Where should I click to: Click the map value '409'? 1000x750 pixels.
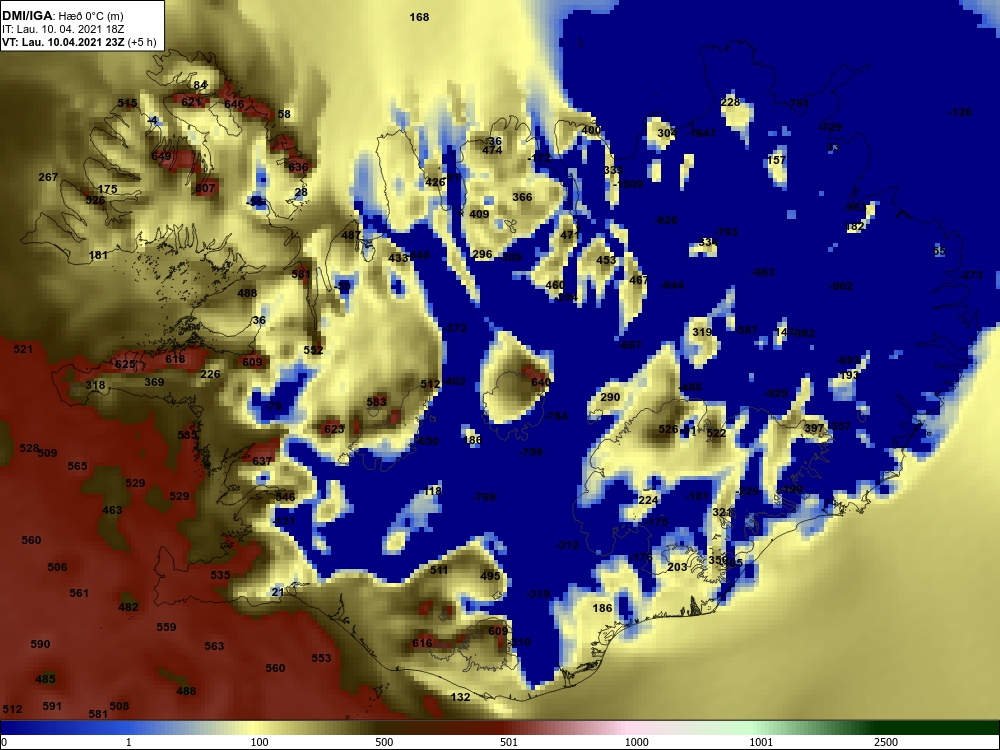[479, 214]
